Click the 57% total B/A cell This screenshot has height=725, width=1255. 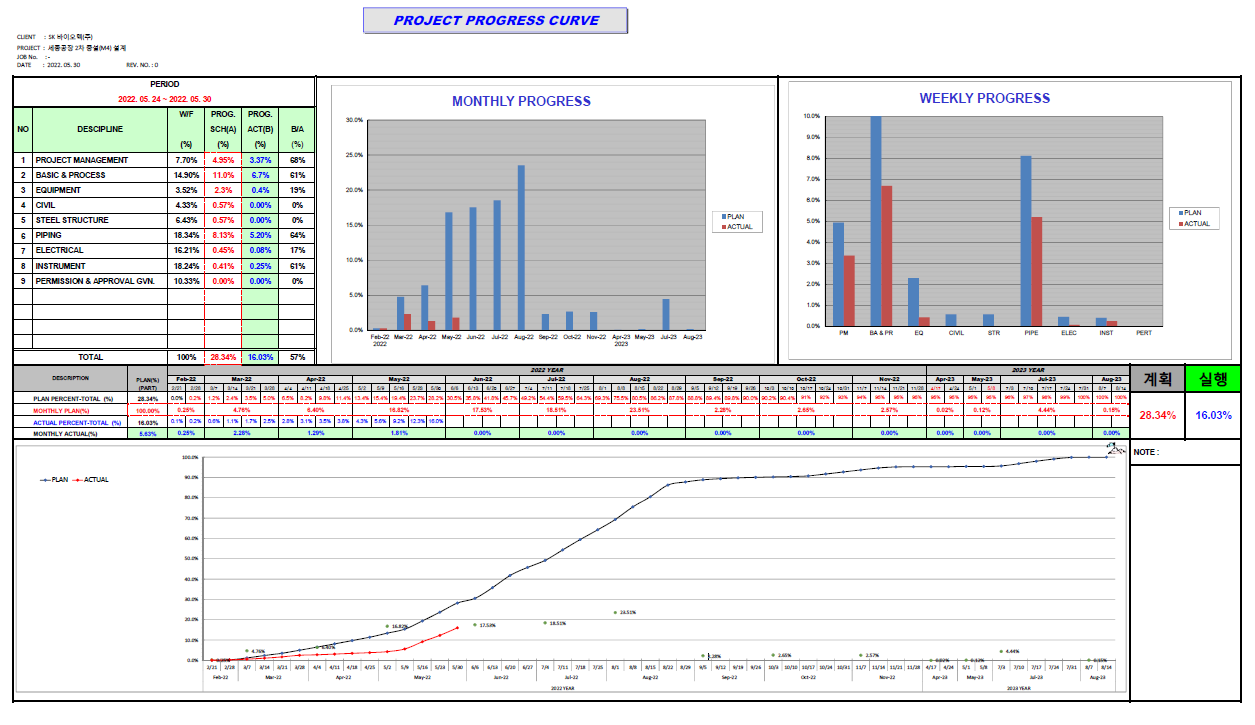297,357
